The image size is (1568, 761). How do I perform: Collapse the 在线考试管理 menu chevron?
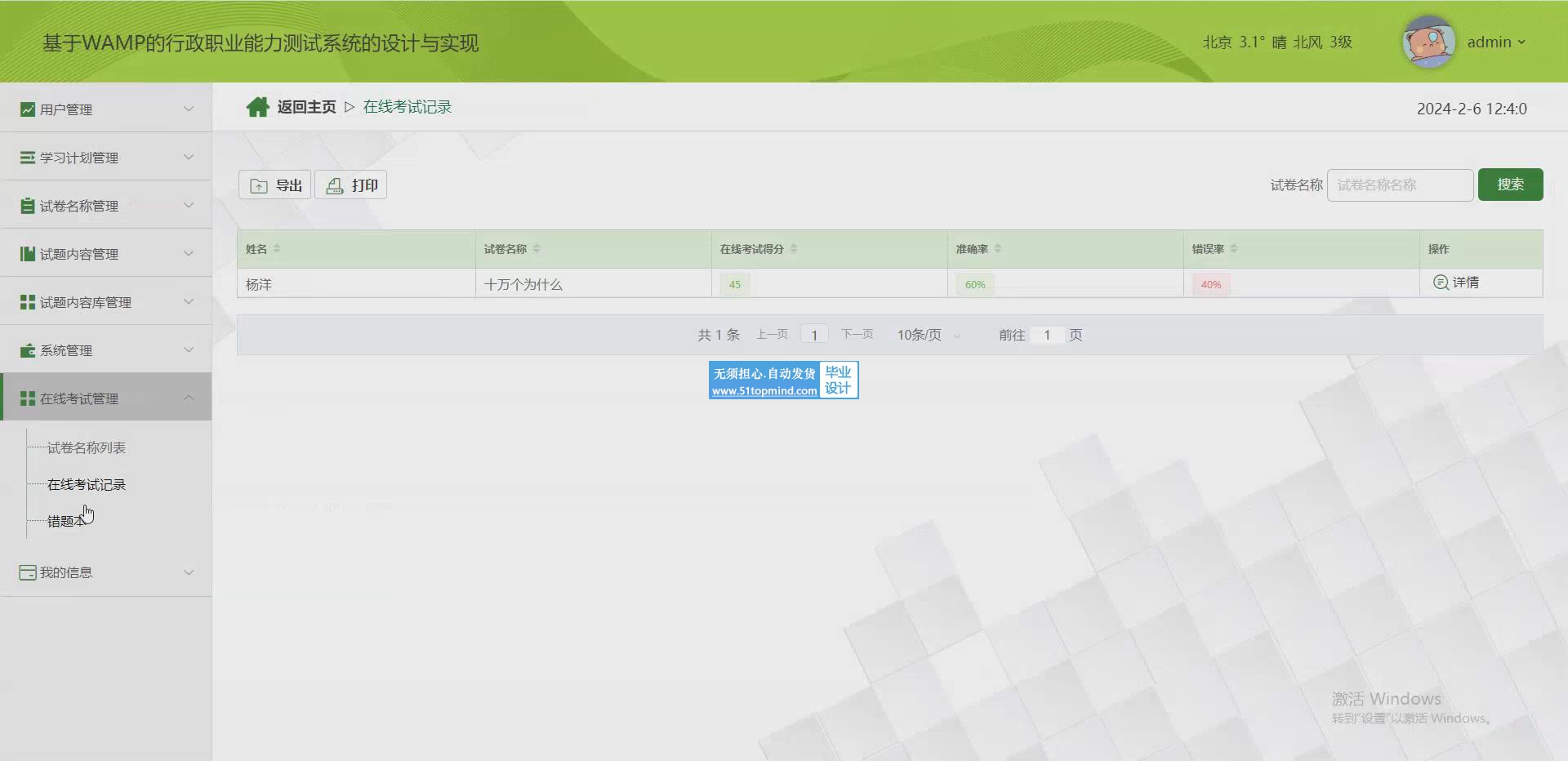pos(189,398)
